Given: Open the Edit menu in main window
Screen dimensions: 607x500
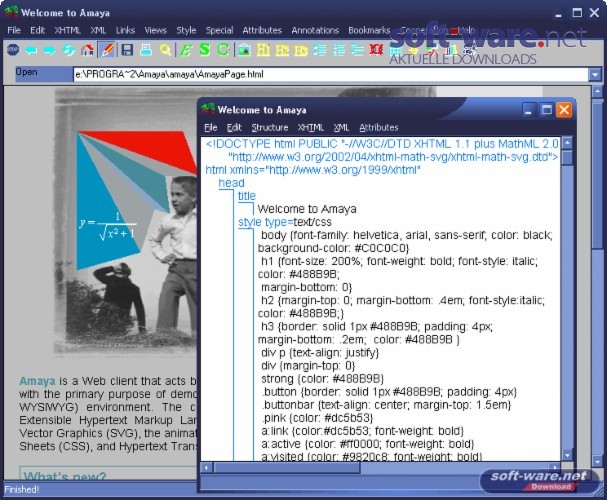Looking at the screenshot, I should [38, 30].
